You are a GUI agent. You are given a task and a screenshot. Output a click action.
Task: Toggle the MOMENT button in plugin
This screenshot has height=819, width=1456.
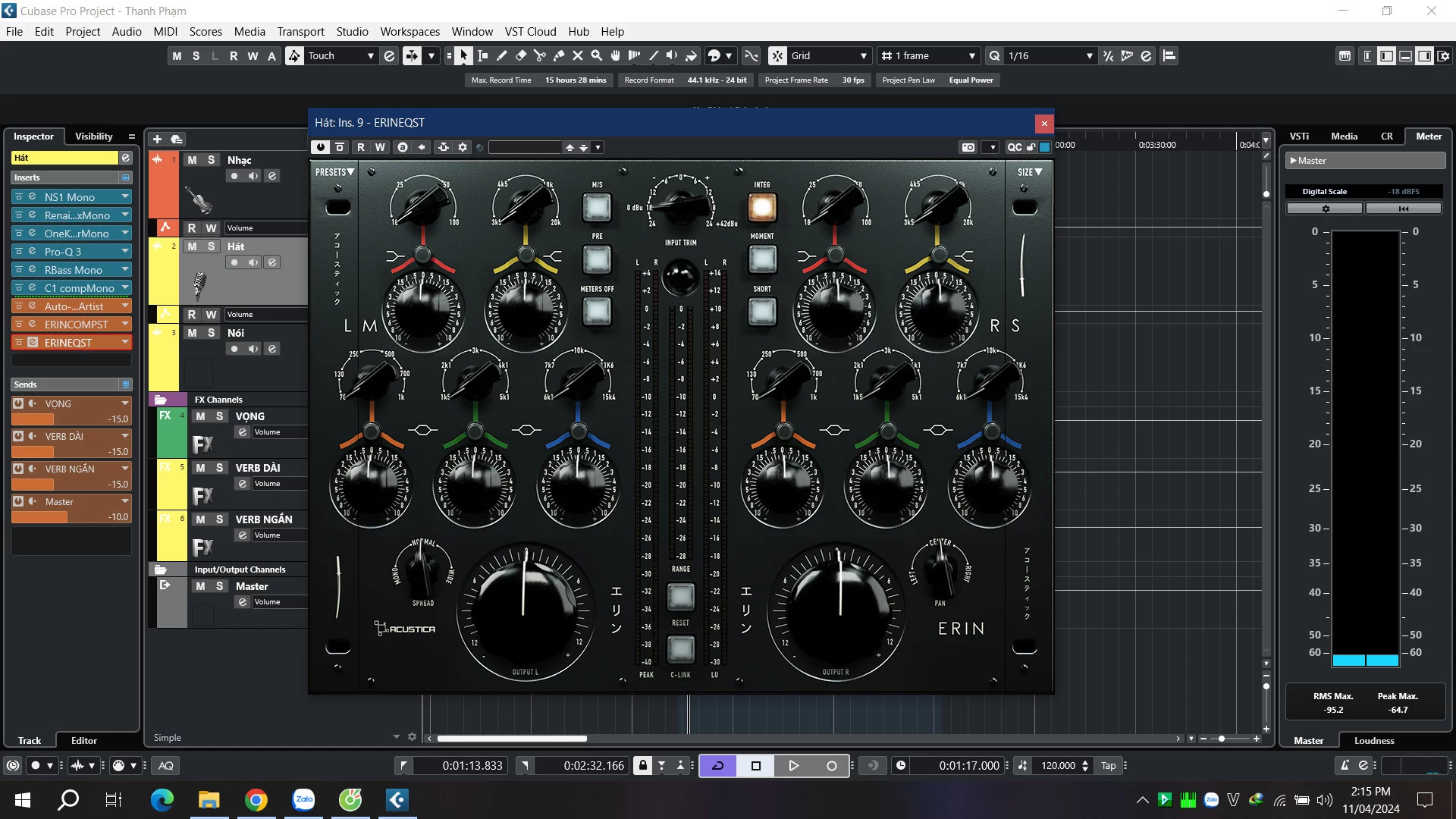pos(763,259)
